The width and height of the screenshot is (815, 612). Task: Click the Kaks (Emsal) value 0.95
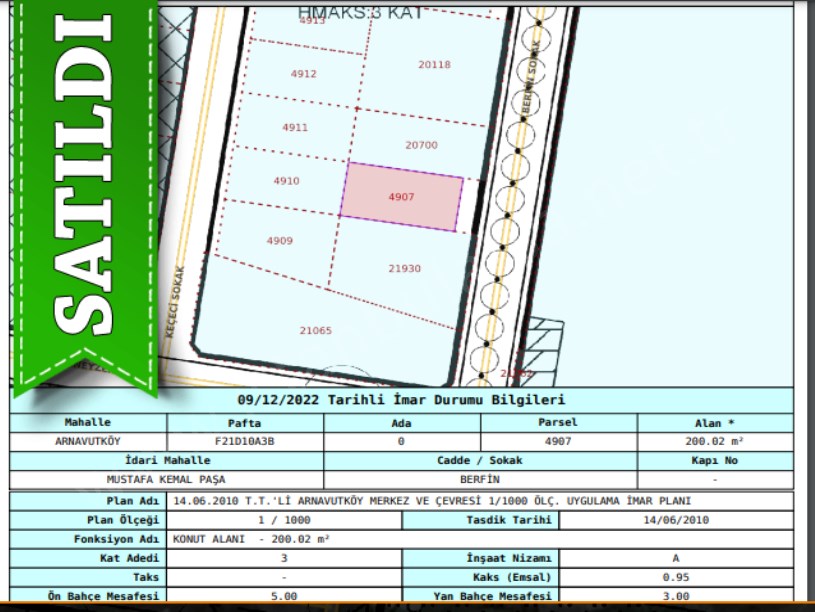(676, 577)
